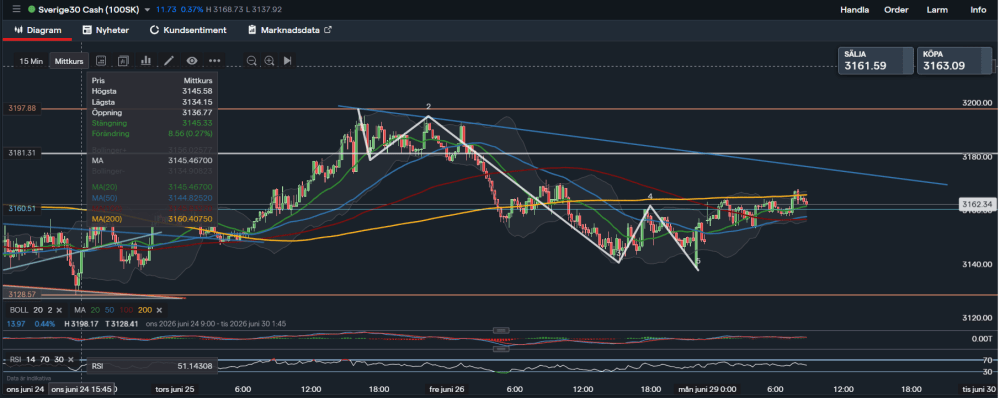Open the Handla menu item

tap(855, 10)
